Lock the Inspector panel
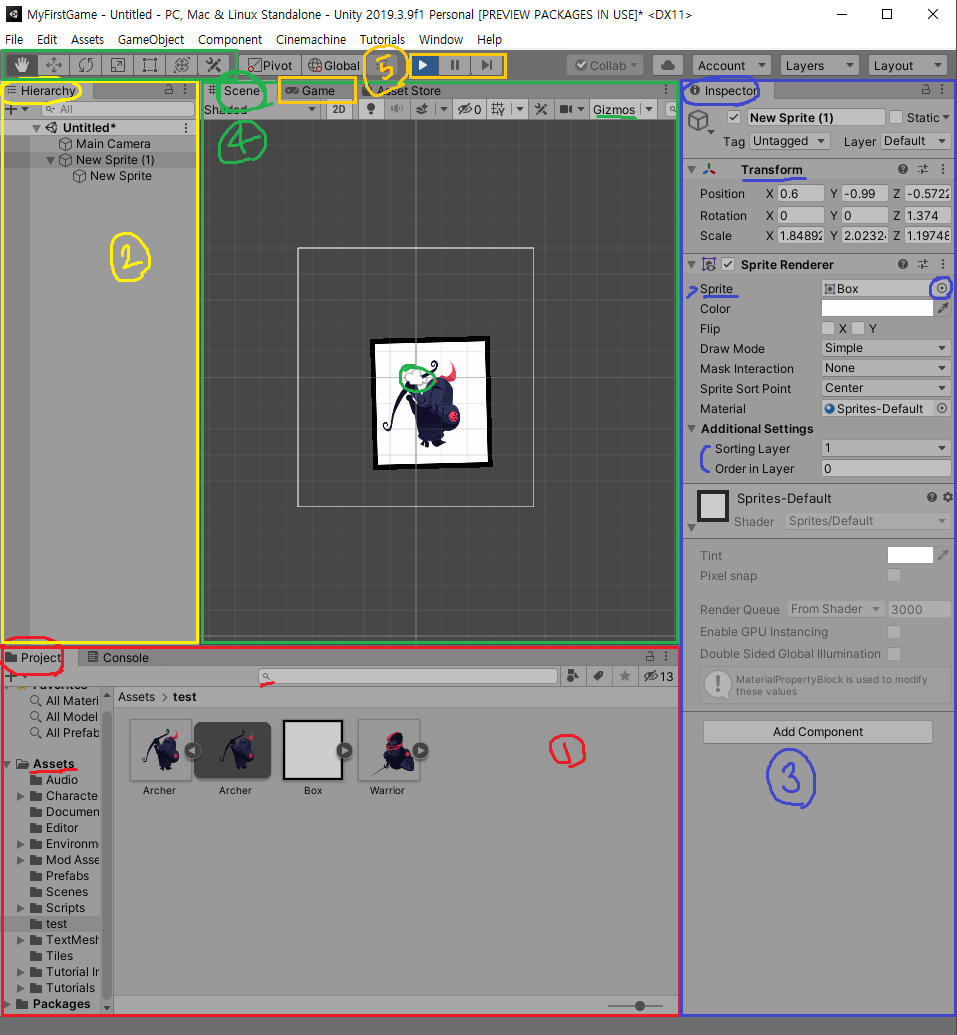957x1035 pixels. 925,90
